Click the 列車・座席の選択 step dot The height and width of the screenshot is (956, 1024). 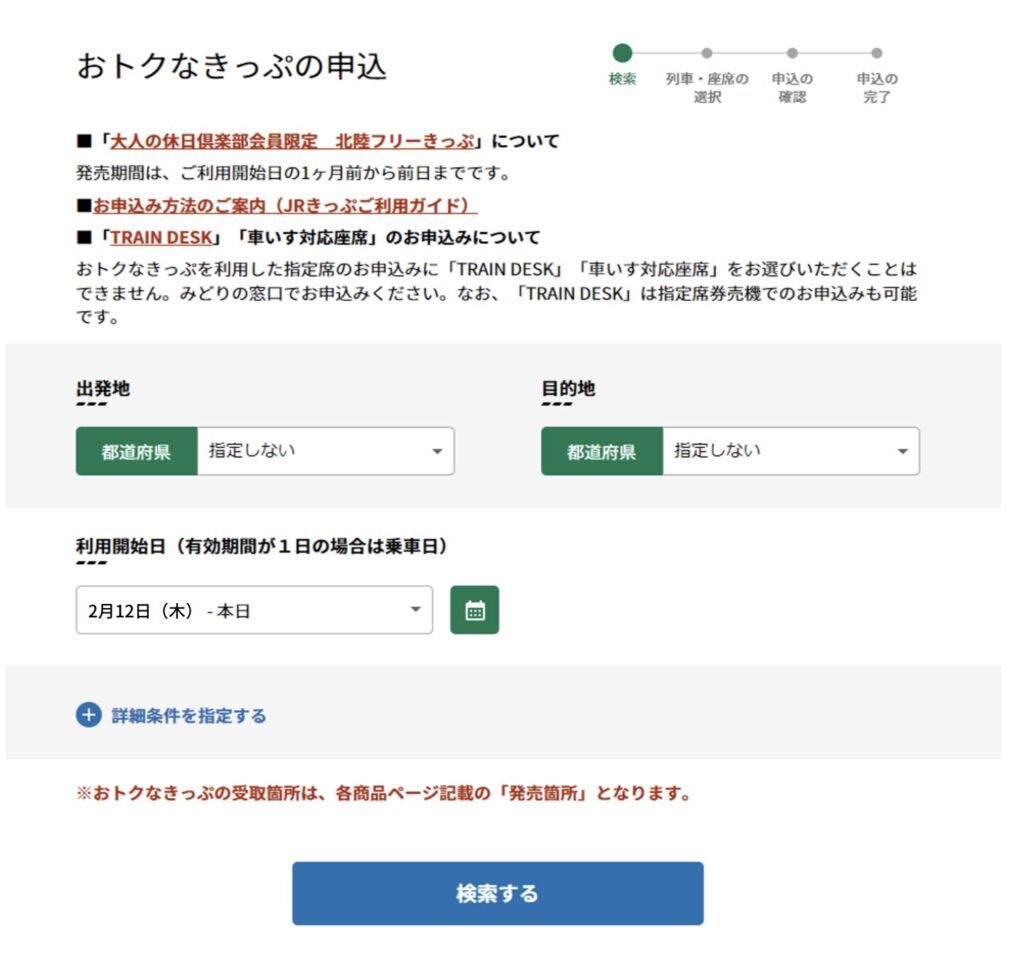point(707,53)
